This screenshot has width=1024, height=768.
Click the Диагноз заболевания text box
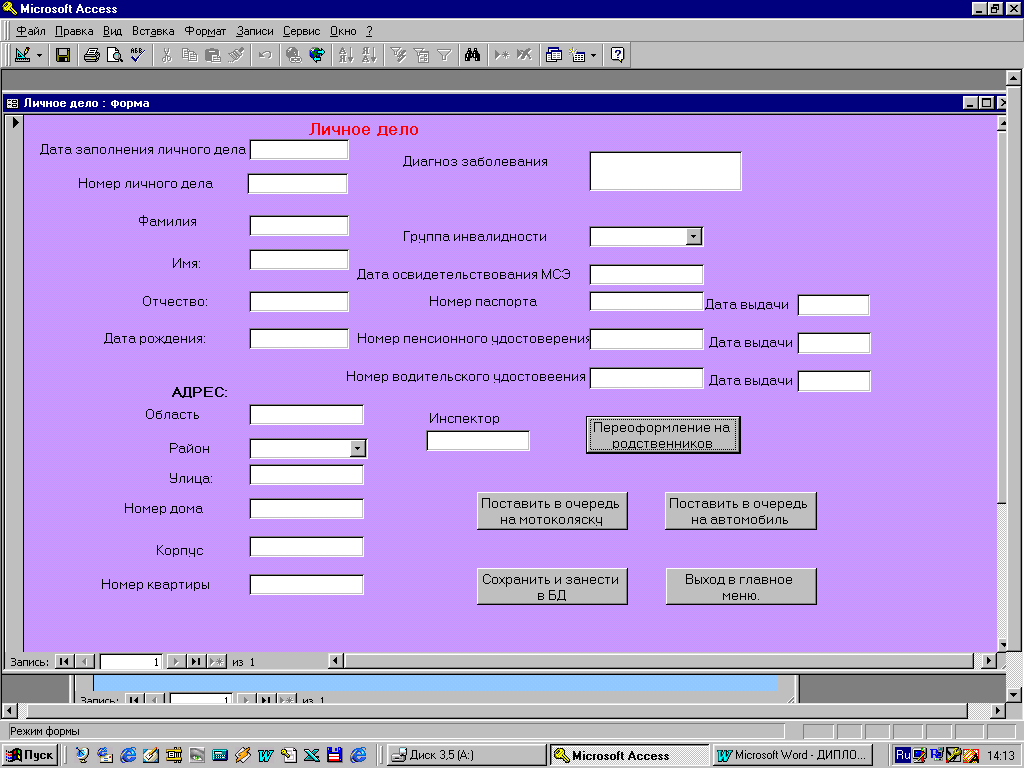665,171
